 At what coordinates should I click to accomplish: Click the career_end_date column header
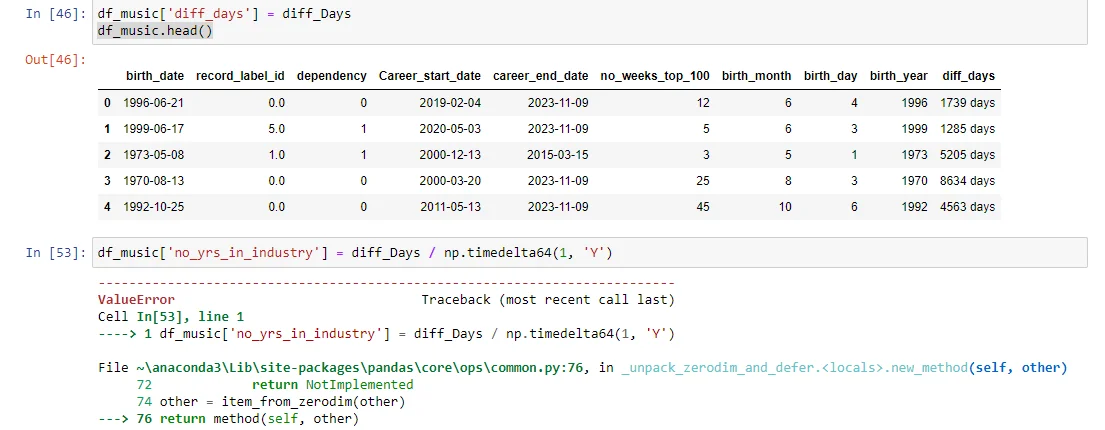click(x=540, y=76)
